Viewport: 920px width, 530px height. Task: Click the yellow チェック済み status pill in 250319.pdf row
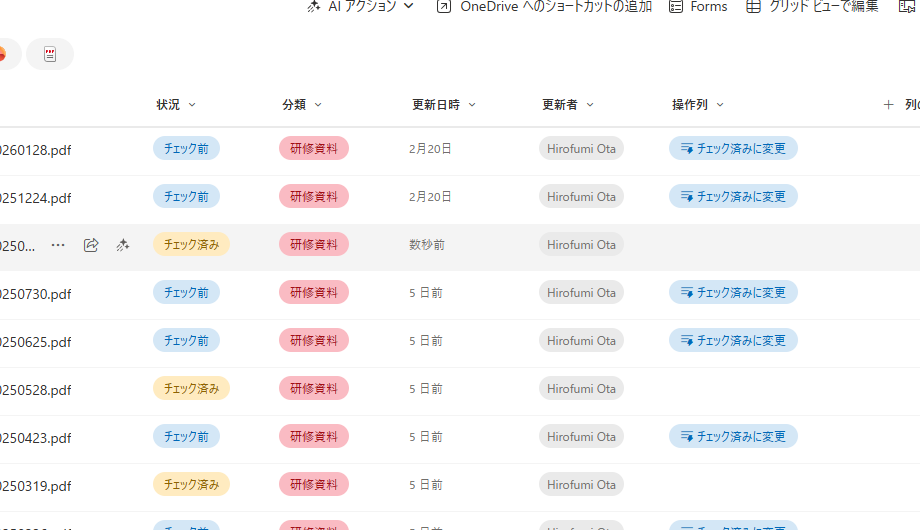click(191, 484)
